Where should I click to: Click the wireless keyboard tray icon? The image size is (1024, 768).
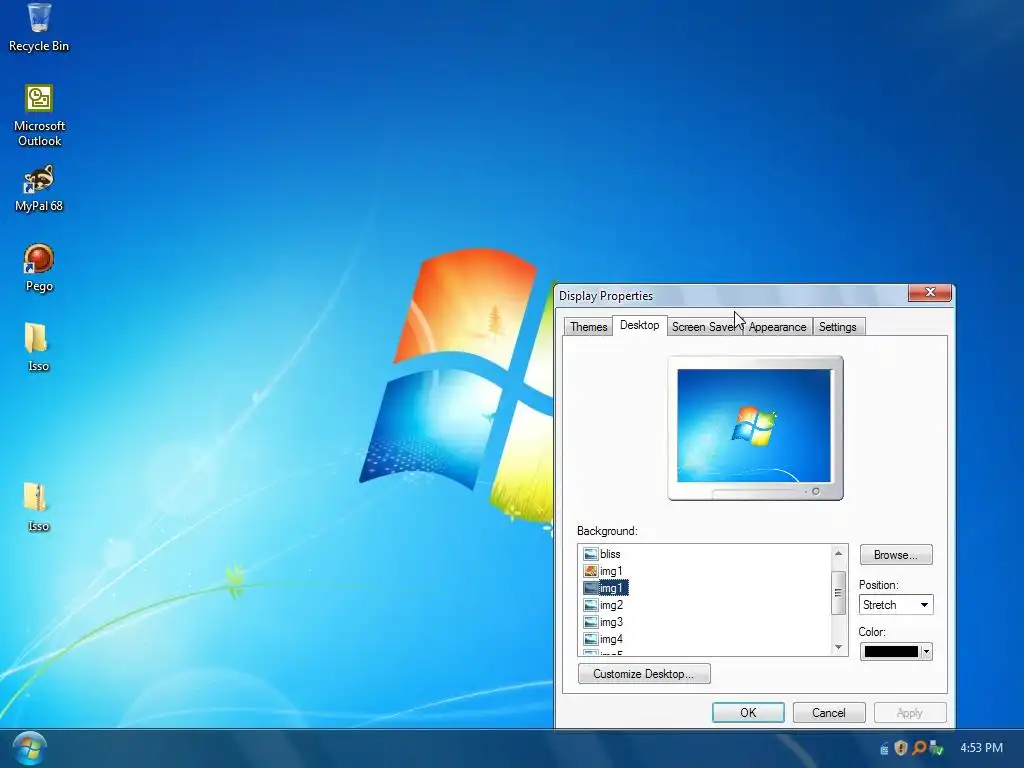[884, 748]
